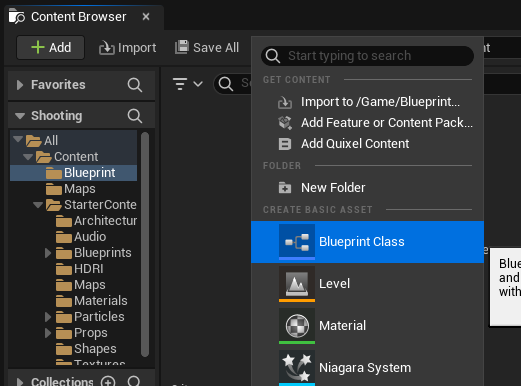
Task: Click the green plus Add button
Action: pos(51,47)
